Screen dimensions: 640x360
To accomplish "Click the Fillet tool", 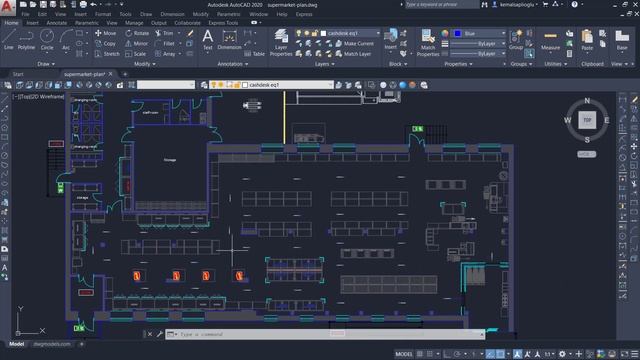I will click(x=165, y=43).
